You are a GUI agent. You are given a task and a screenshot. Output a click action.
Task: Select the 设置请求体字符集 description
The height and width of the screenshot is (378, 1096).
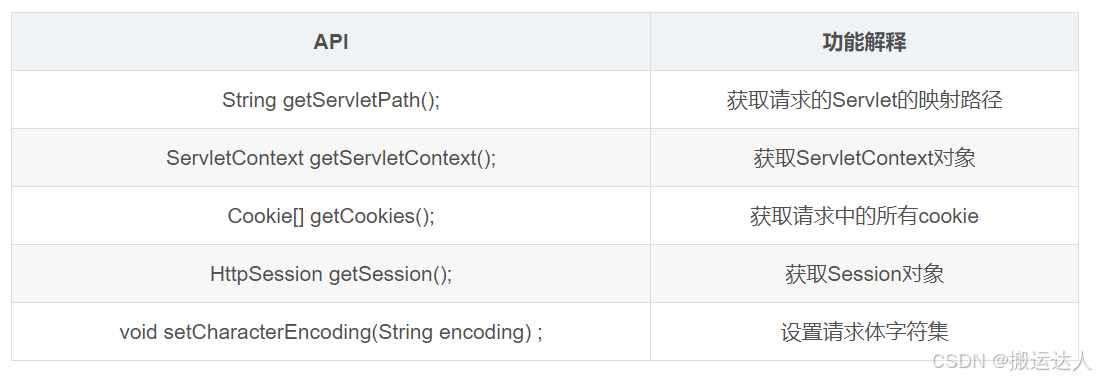(864, 332)
